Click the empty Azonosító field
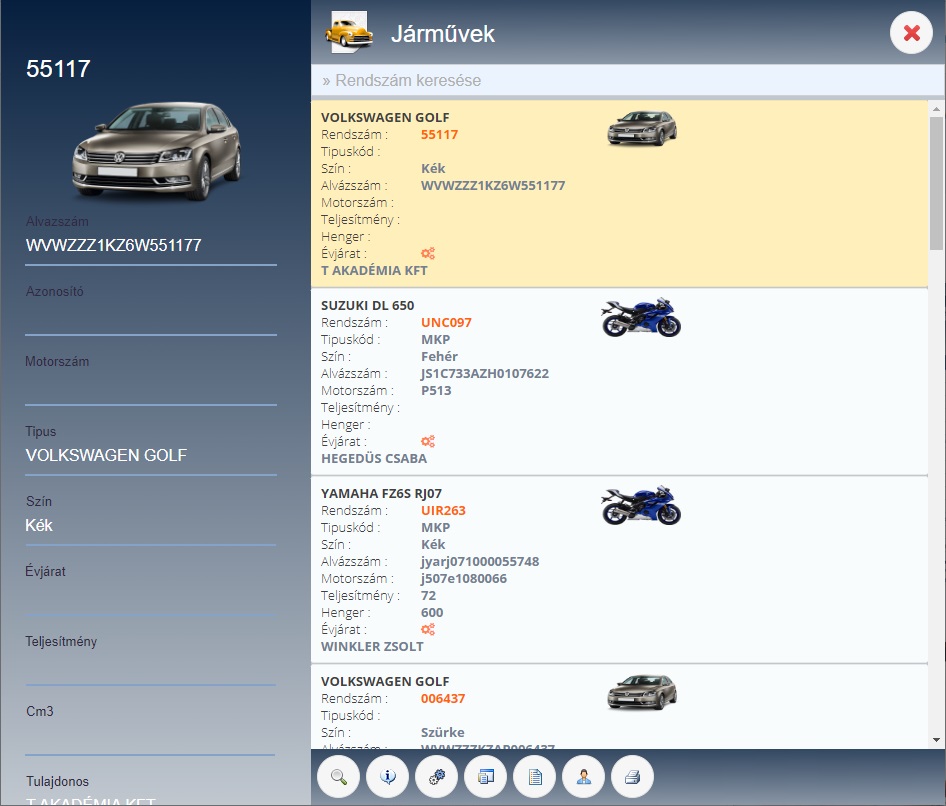This screenshot has height=806, width=946. tap(151, 317)
